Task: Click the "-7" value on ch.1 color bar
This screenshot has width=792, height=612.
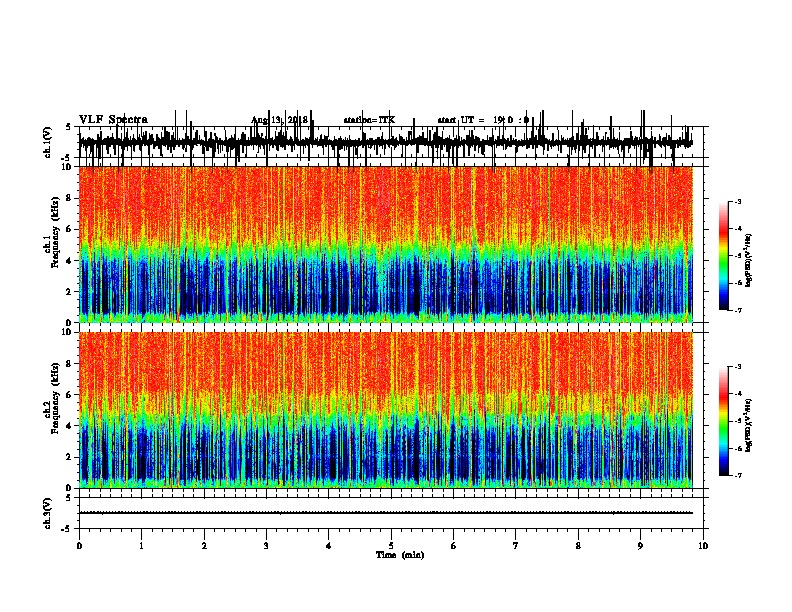Action: tap(737, 310)
